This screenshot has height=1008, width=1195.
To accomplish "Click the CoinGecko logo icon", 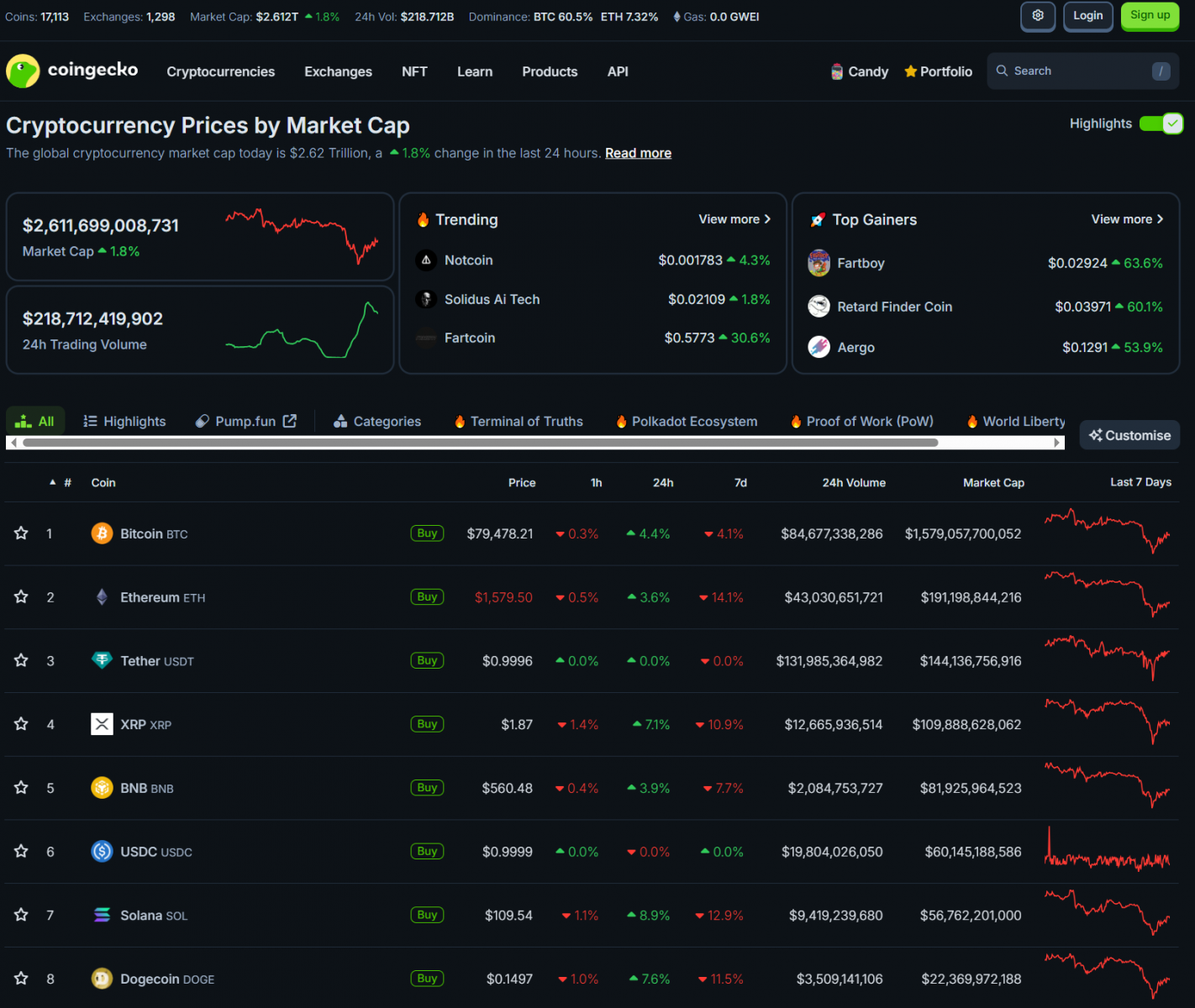I will point(23,71).
